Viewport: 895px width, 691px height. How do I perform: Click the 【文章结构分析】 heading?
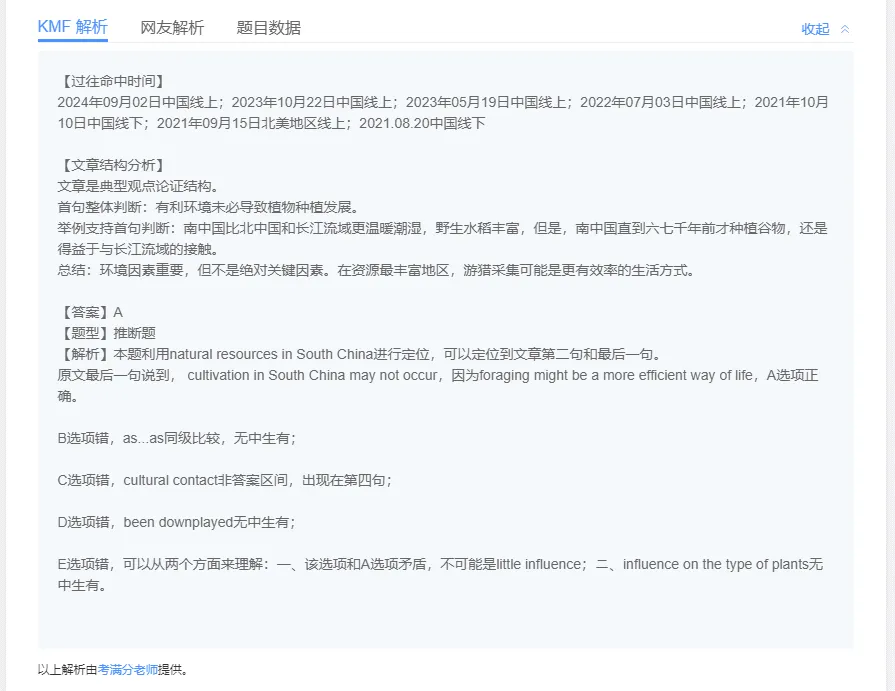111,165
